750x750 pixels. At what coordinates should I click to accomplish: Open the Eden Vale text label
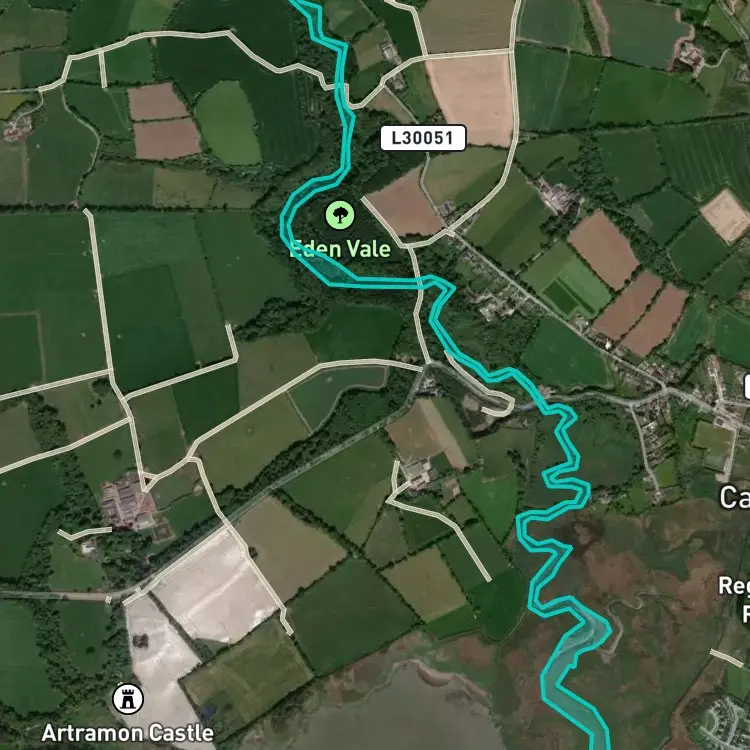pyautogui.click(x=340, y=249)
